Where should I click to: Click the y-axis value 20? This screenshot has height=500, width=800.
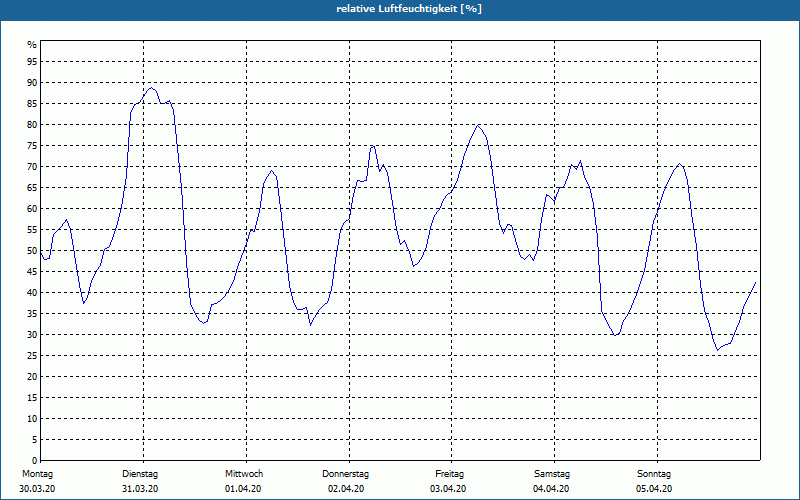(32, 377)
